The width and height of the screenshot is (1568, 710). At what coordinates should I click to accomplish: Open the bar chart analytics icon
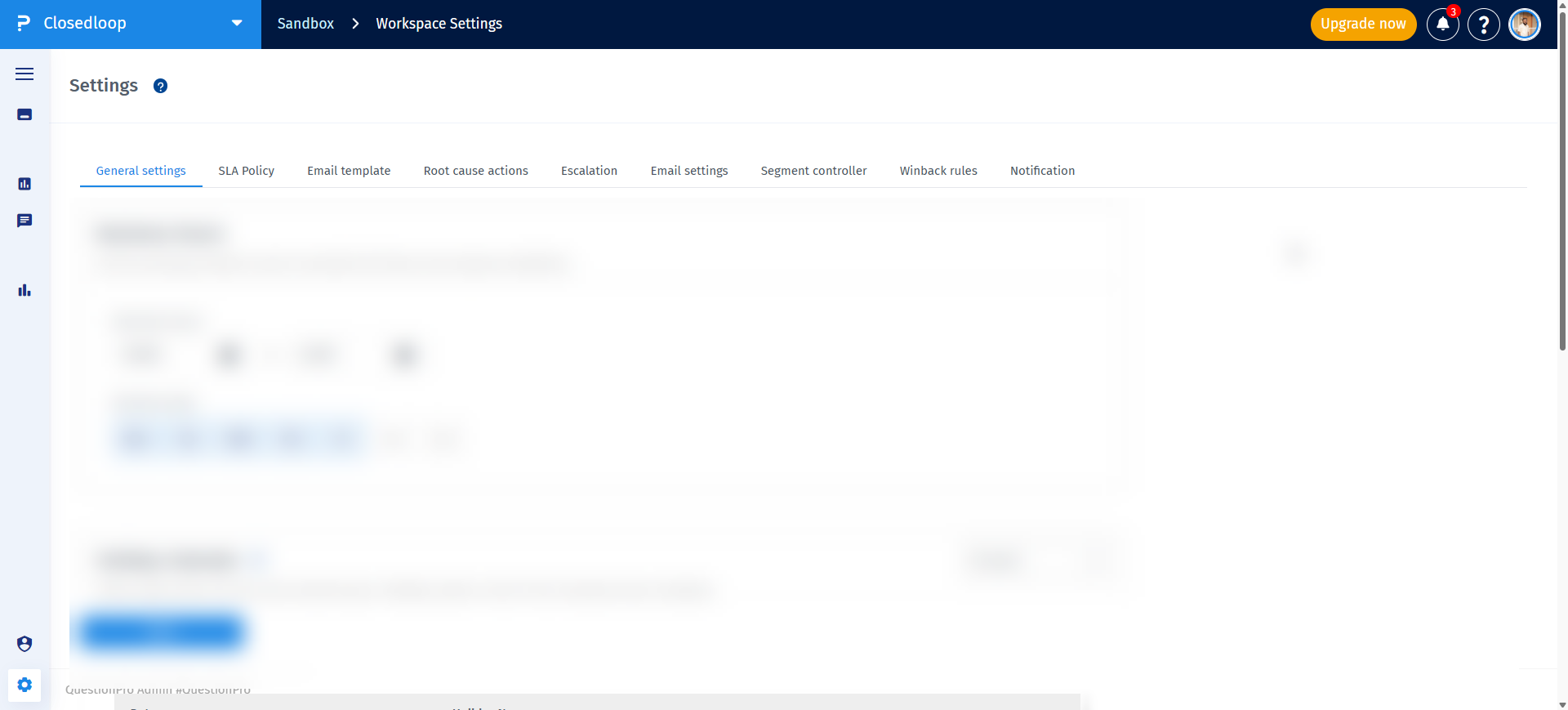[24, 290]
